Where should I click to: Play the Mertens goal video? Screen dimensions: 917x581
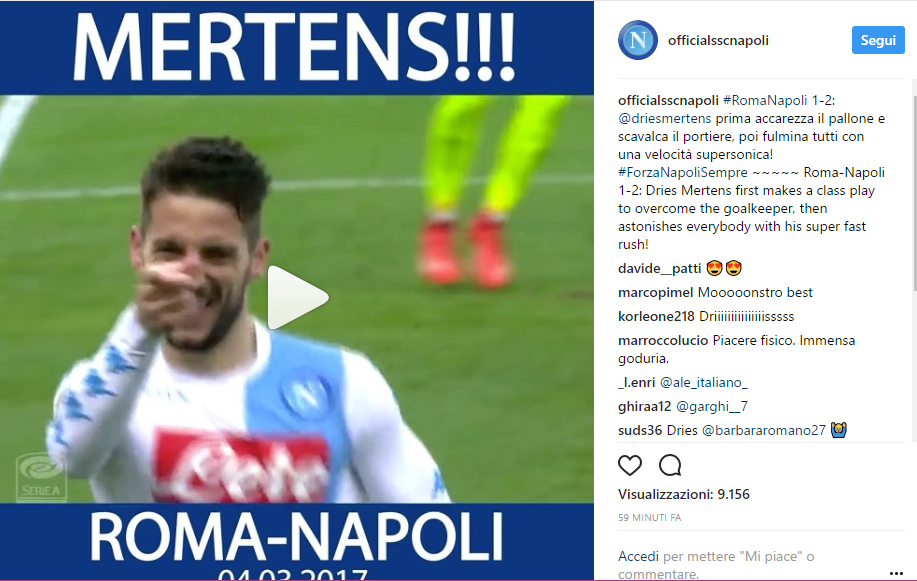298,297
